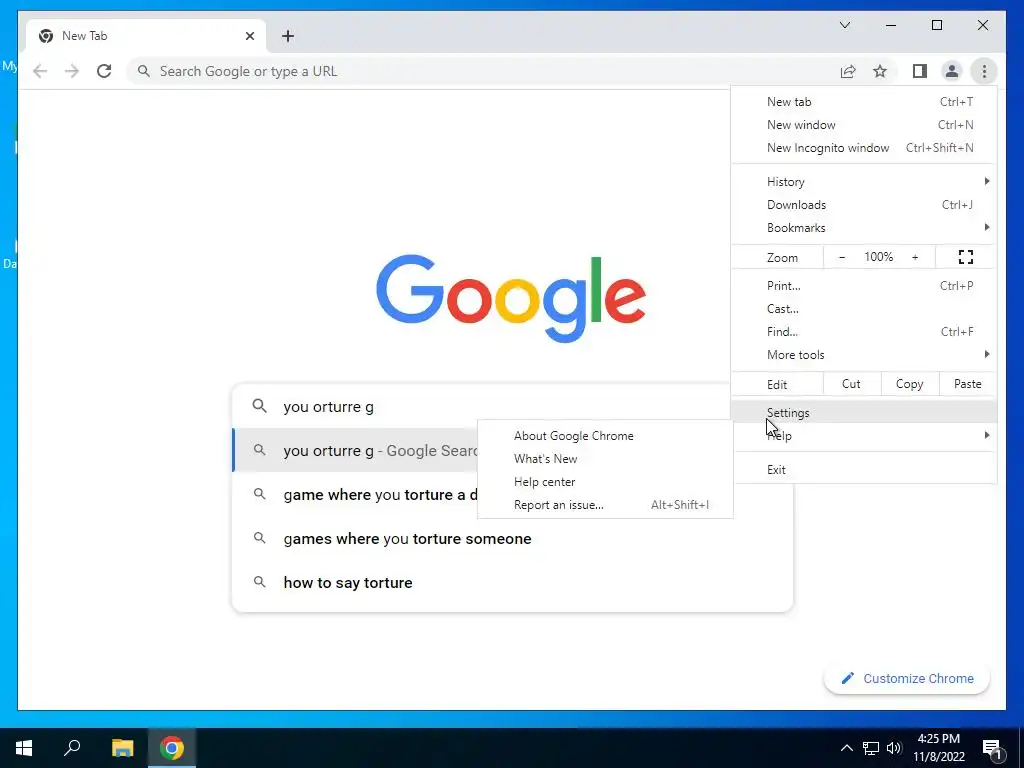Screen dimensions: 1024x768
Task: Click Paste in the Edit row
Action: 967,384
